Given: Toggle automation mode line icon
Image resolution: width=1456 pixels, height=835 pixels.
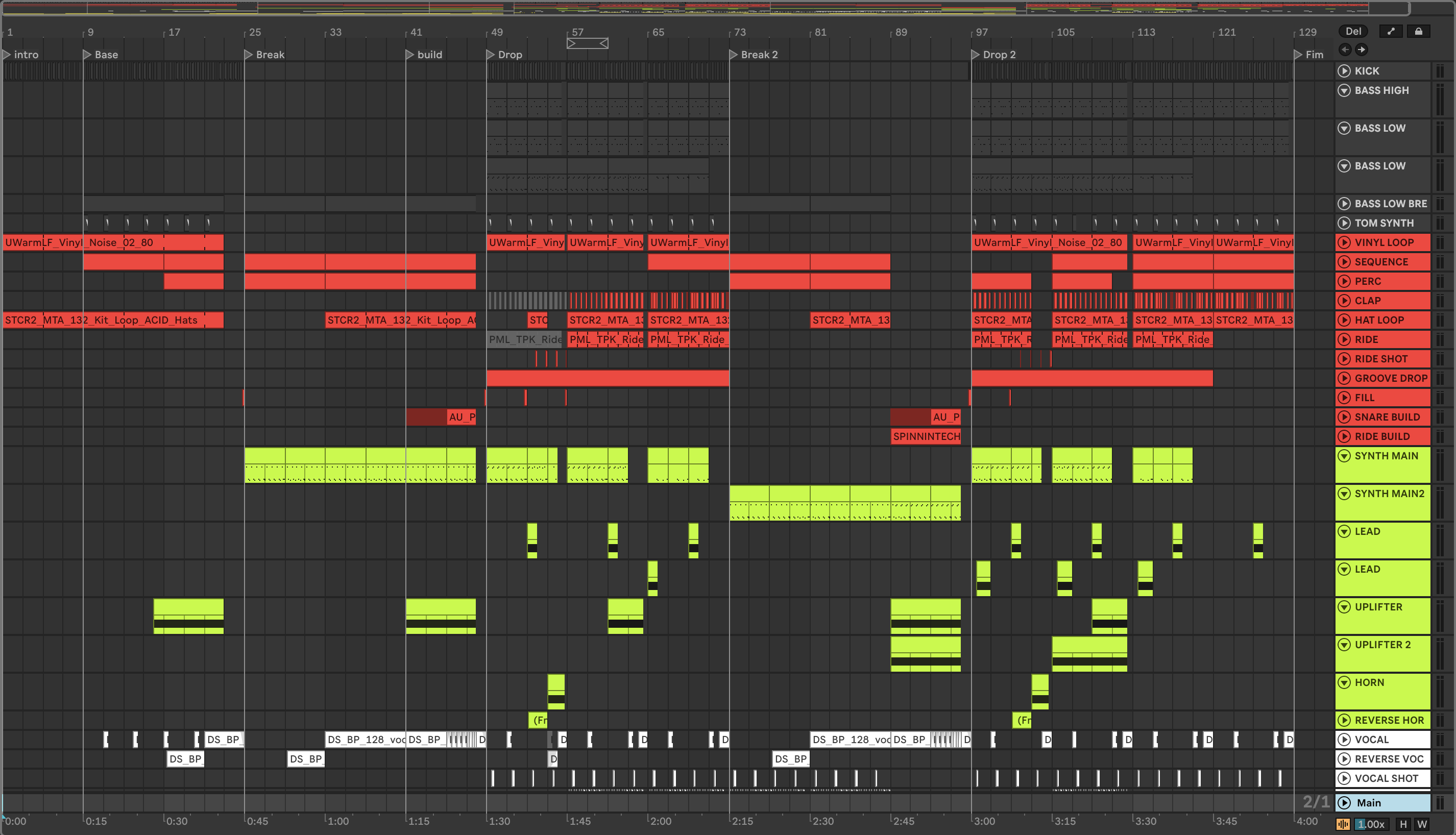Looking at the screenshot, I should [x=1391, y=32].
